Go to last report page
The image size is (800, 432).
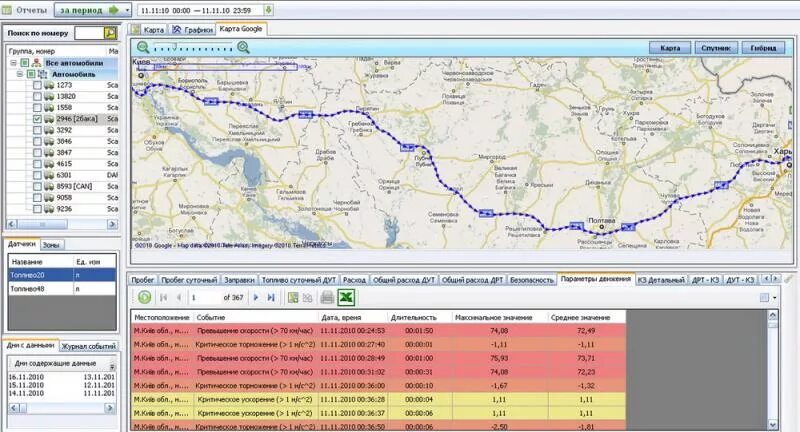(x=271, y=297)
